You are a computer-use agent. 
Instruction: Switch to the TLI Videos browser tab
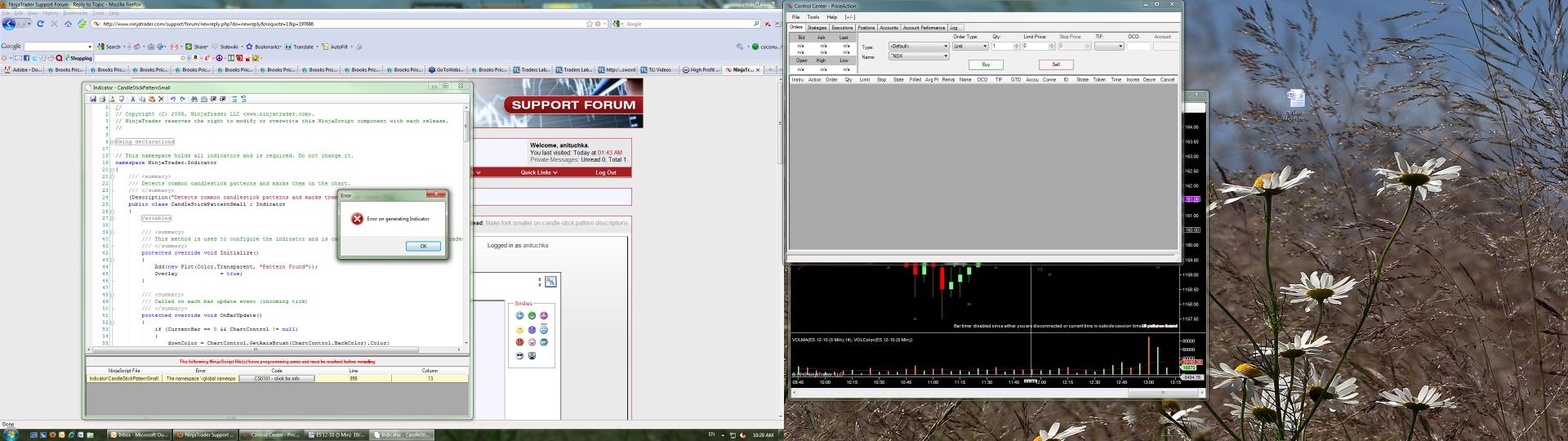click(657, 70)
